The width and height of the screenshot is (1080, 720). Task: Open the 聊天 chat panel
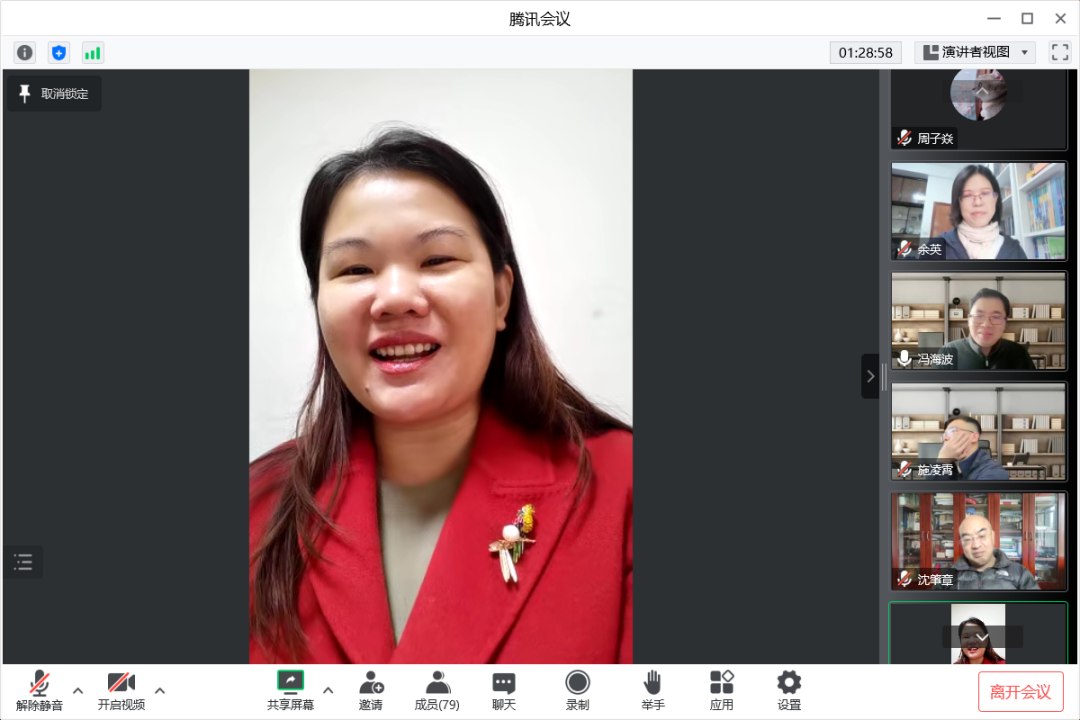pos(504,690)
